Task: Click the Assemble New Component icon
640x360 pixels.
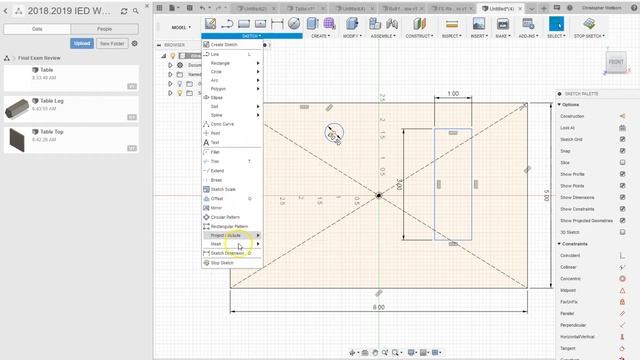Action: [375, 24]
